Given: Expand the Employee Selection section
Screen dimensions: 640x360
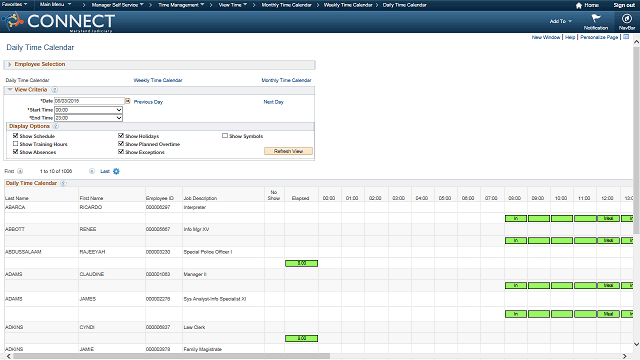Looking at the screenshot, I should (x=9, y=64).
